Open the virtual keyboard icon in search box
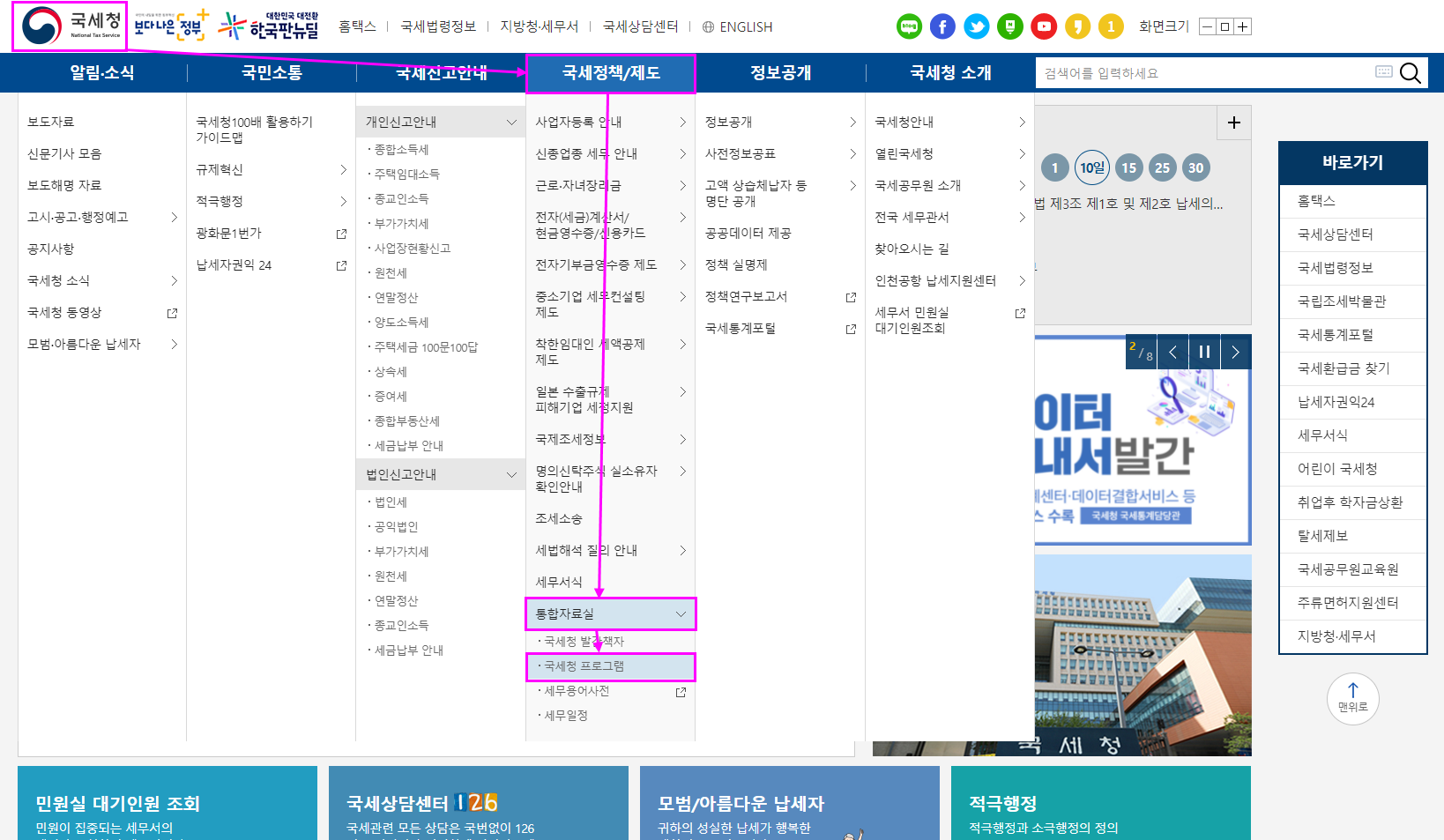Screen dimensions: 1444x840 point(1384,71)
